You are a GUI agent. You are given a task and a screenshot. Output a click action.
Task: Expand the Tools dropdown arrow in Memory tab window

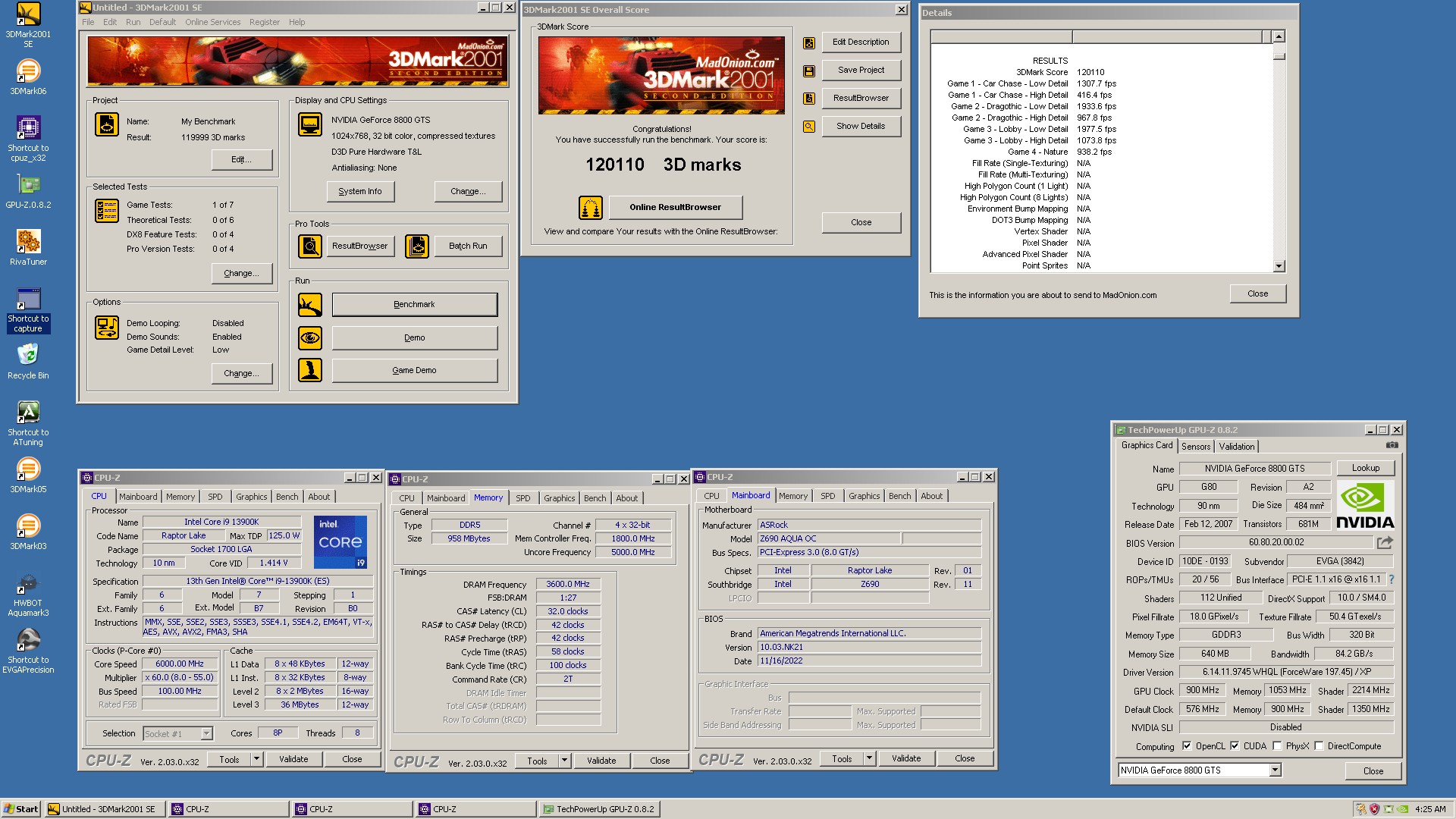(x=564, y=760)
